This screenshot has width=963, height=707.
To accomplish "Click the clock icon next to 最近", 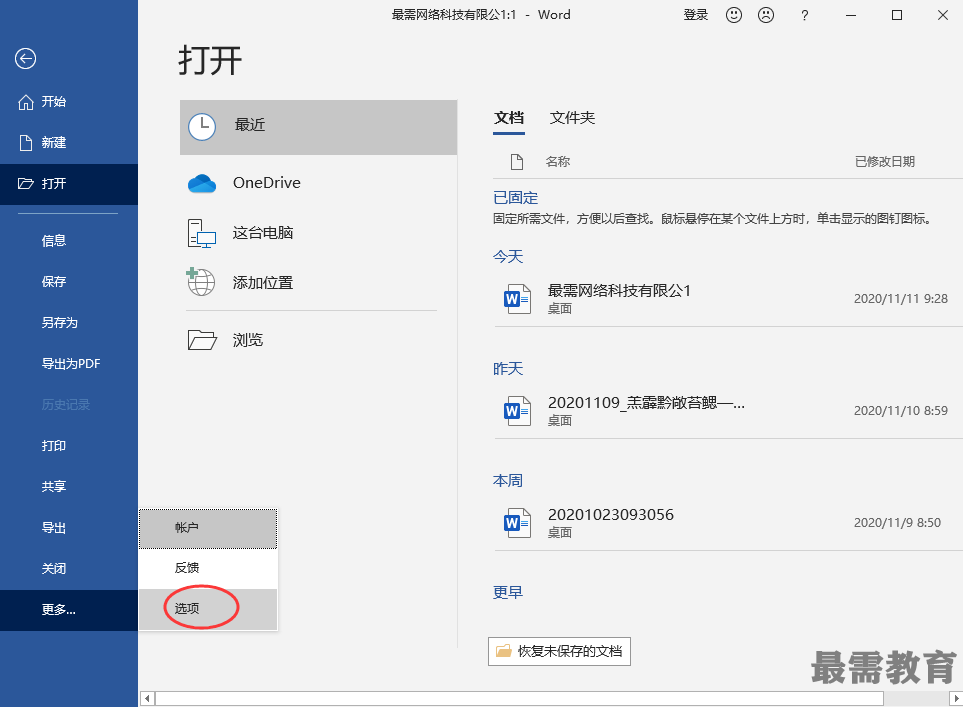I will pyautogui.click(x=201, y=127).
